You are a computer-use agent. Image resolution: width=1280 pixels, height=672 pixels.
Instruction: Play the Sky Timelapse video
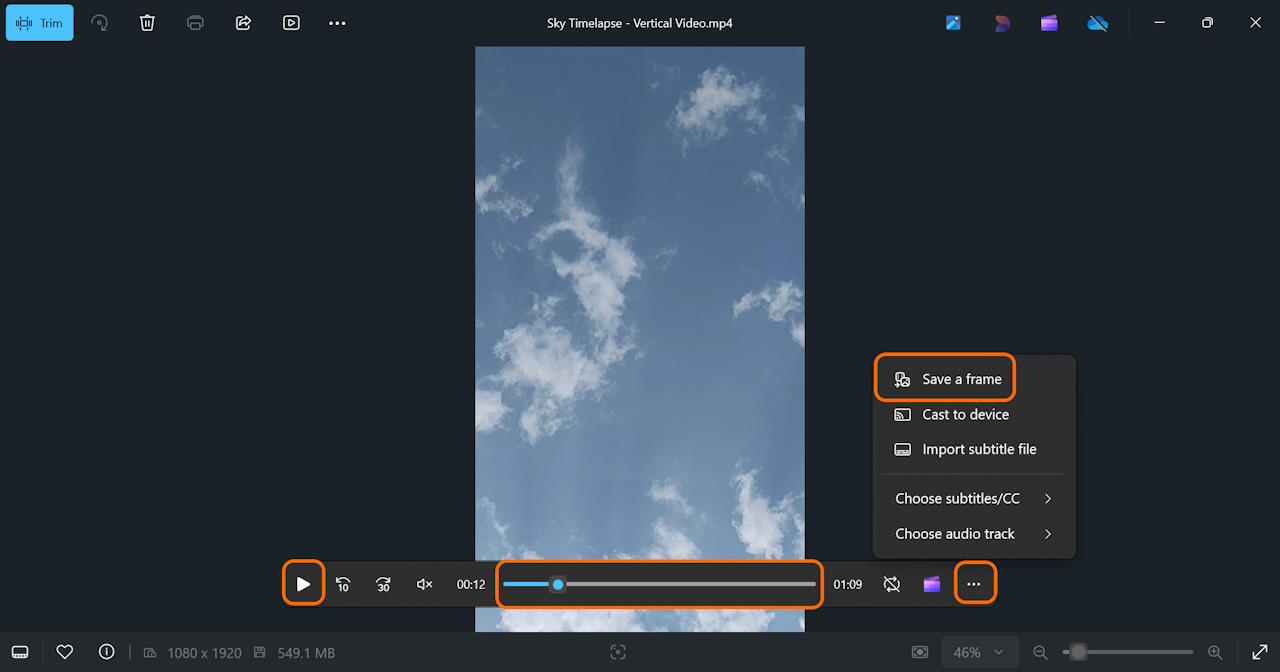pos(303,584)
